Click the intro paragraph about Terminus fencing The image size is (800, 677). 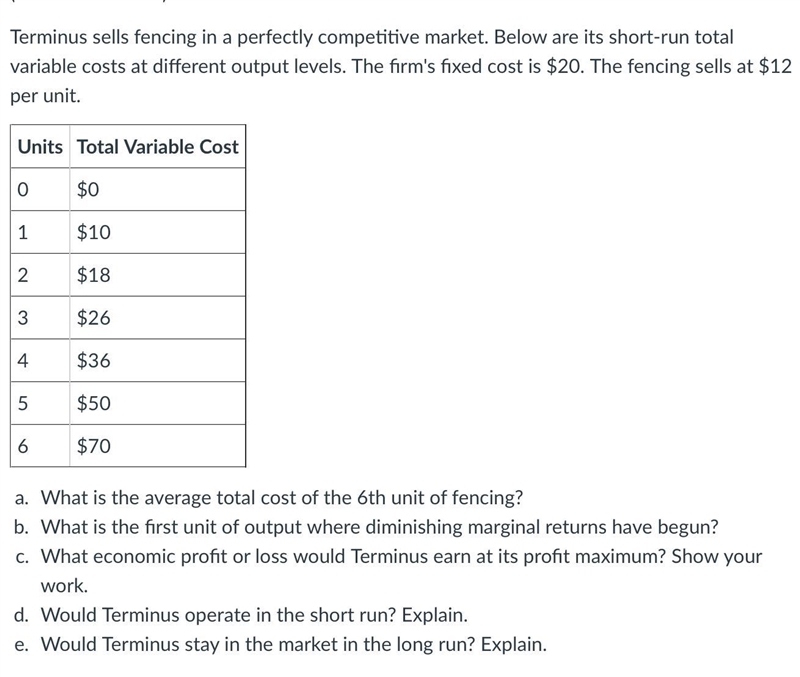coord(401,66)
